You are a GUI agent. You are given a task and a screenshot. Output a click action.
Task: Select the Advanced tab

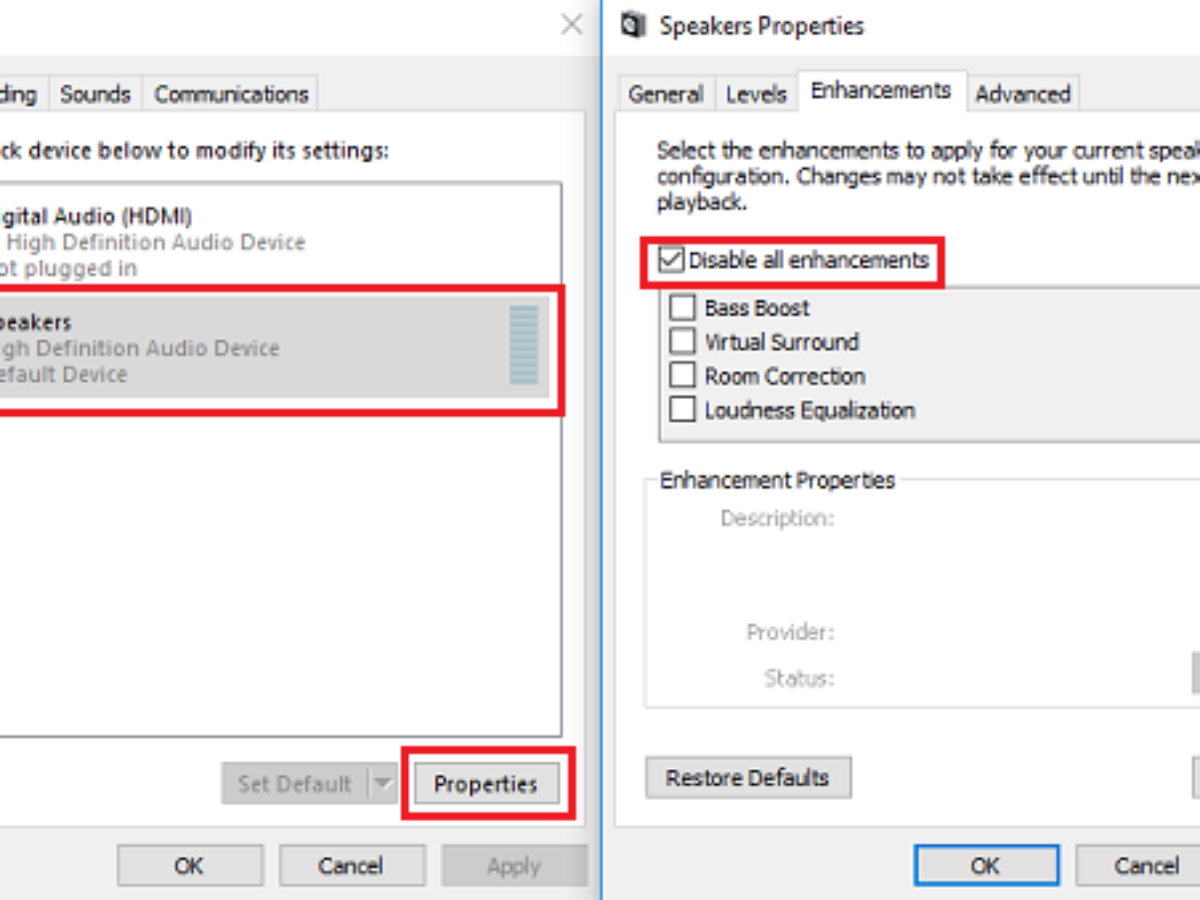click(1022, 94)
